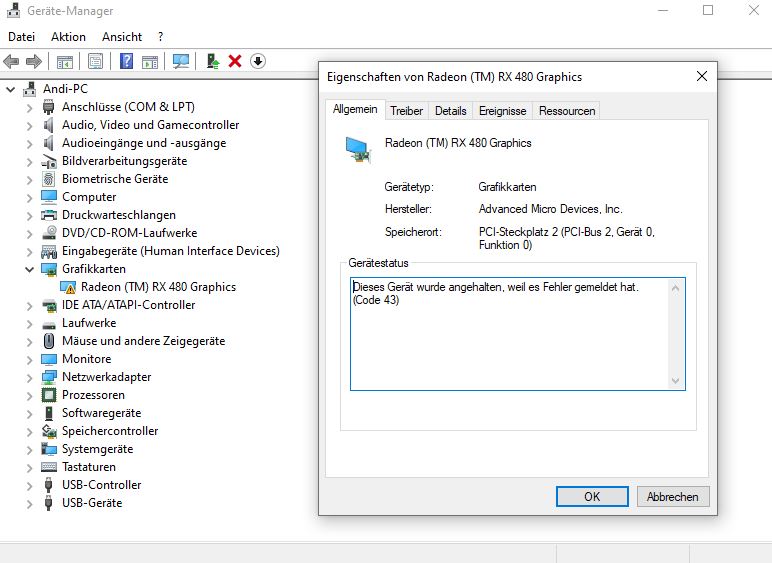Click the Tastaturen keyboard icon
This screenshot has height=563, width=772.
(49, 467)
